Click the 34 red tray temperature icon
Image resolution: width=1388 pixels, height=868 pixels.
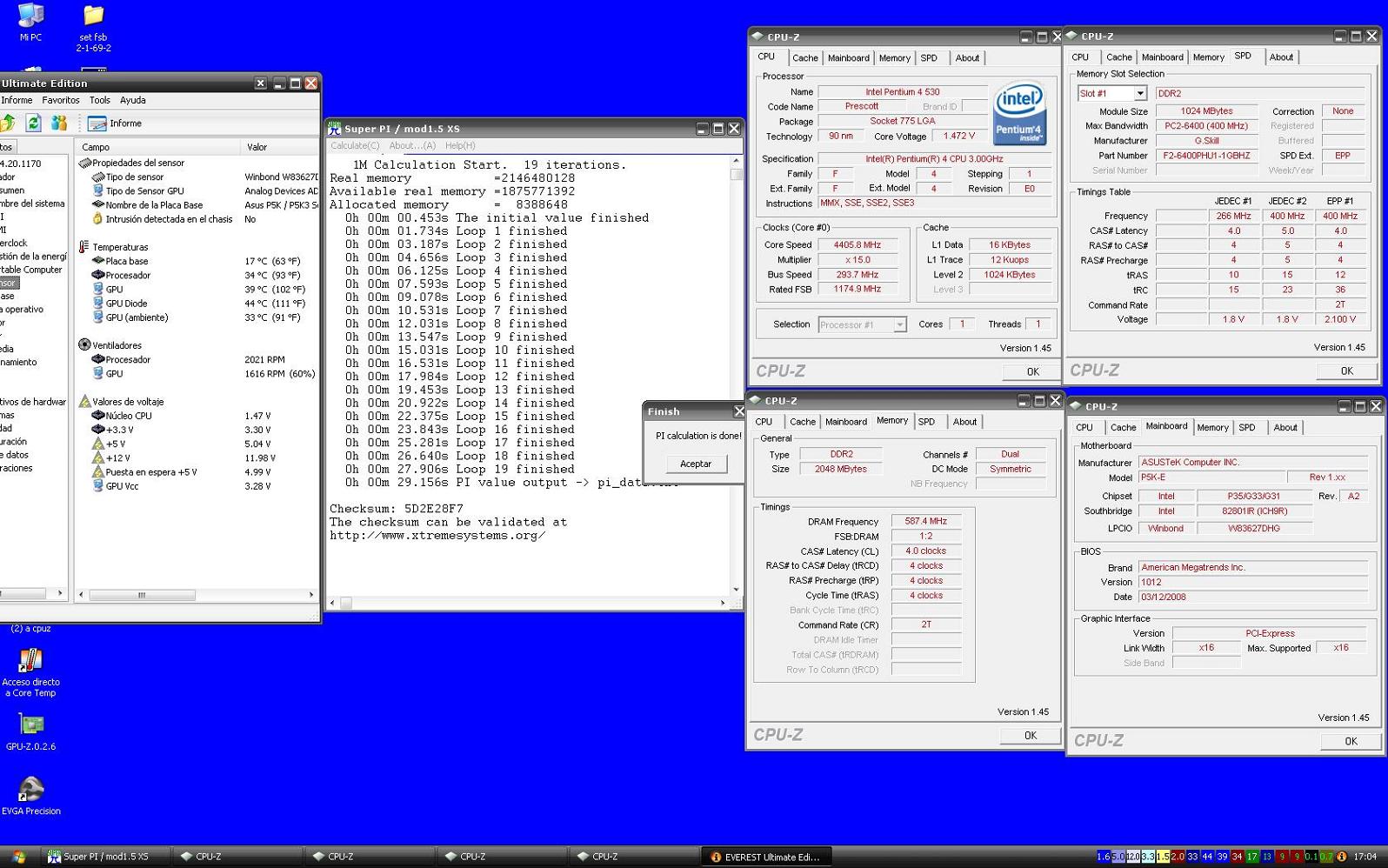pyautogui.click(x=1237, y=857)
